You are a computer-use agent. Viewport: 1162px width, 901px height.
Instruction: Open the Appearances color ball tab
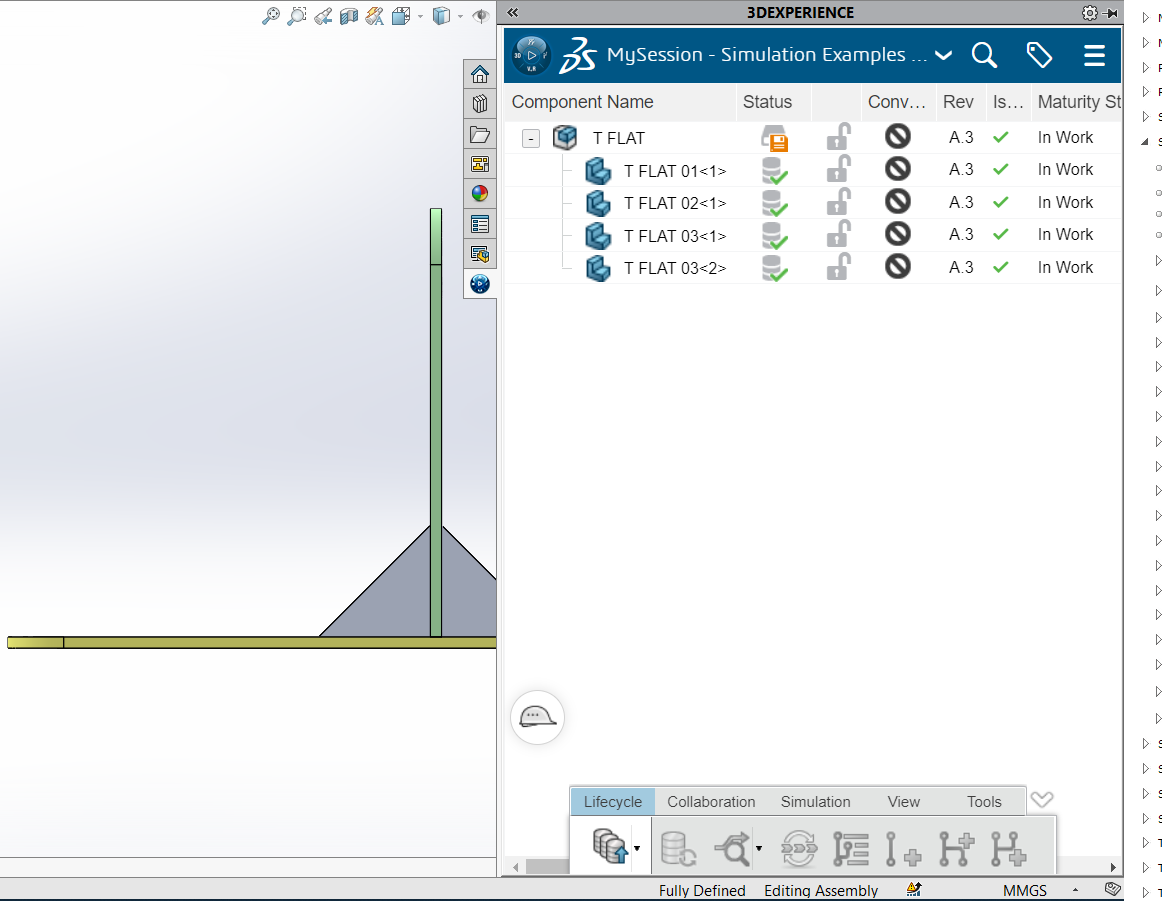pos(480,193)
